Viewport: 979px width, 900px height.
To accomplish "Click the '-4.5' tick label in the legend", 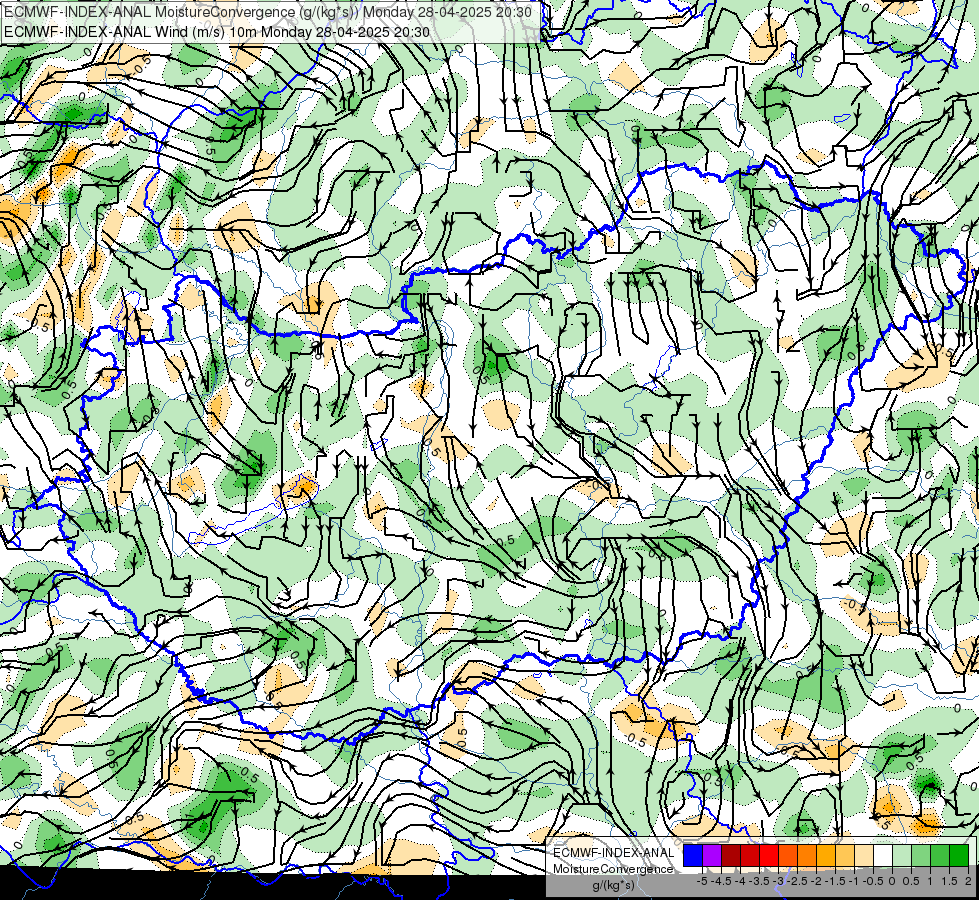I will tap(721, 881).
